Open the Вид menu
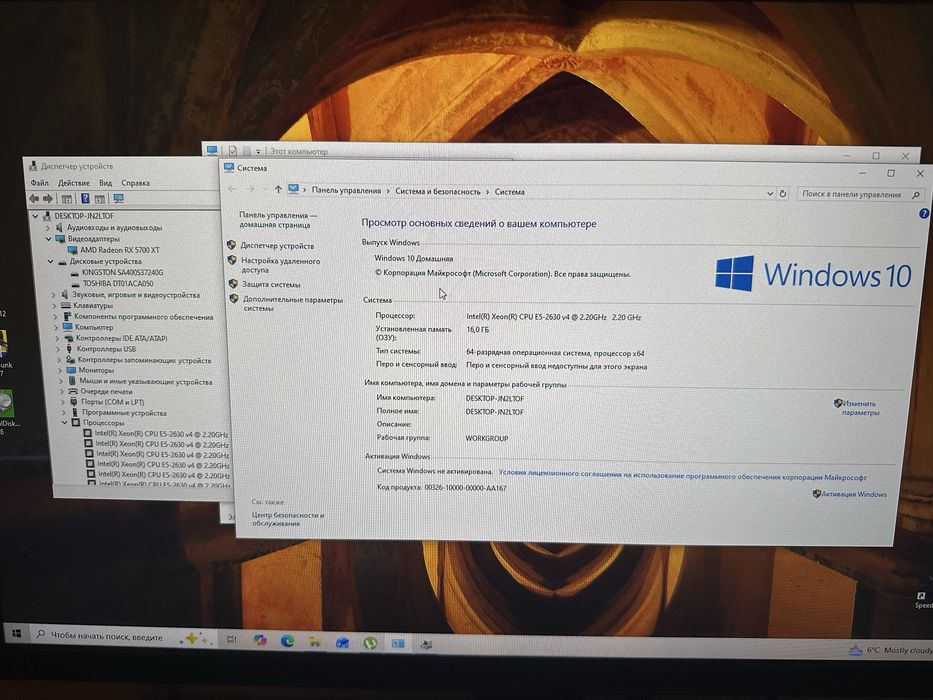The width and height of the screenshot is (933, 700). [105, 183]
